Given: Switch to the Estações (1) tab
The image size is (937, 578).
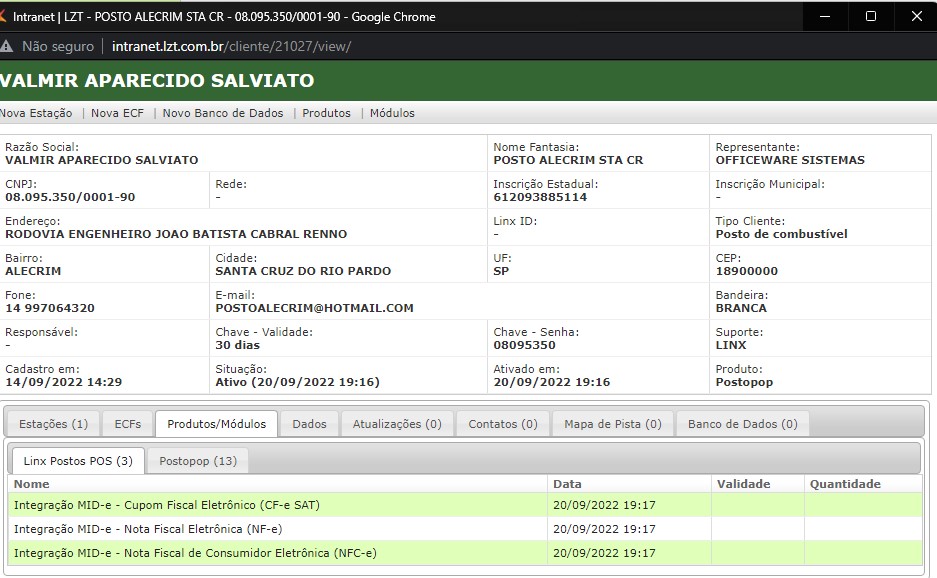Looking at the screenshot, I should pyautogui.click(x=53, y=424).
